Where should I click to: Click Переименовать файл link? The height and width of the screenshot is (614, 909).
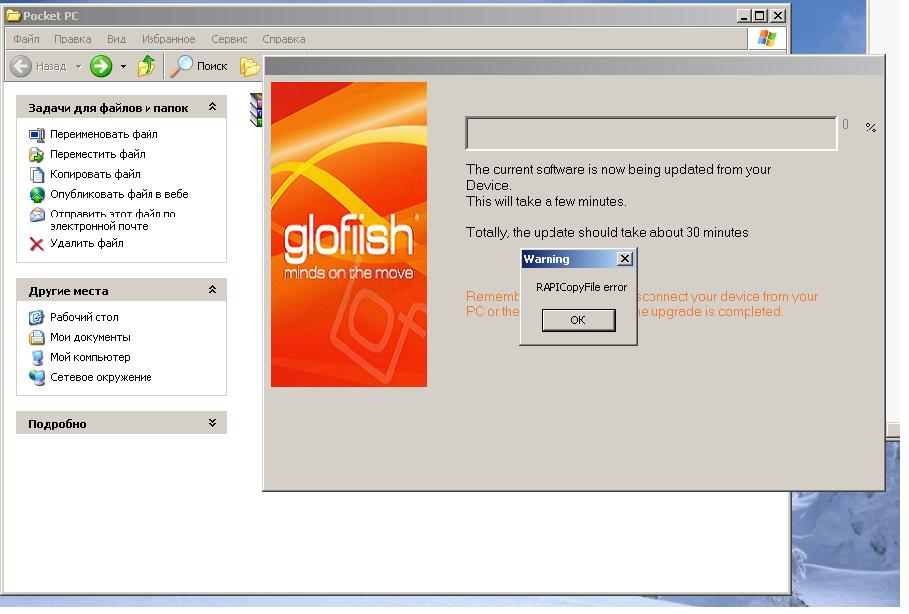pyautogui.click(x=104, y=134)
